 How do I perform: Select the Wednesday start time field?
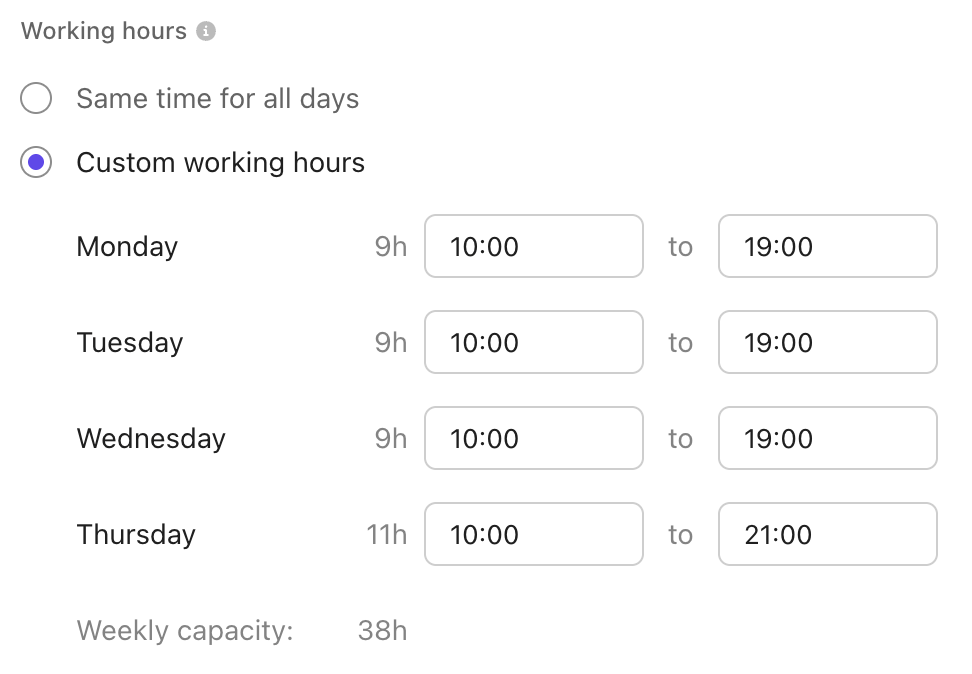(x=533, y=439)
